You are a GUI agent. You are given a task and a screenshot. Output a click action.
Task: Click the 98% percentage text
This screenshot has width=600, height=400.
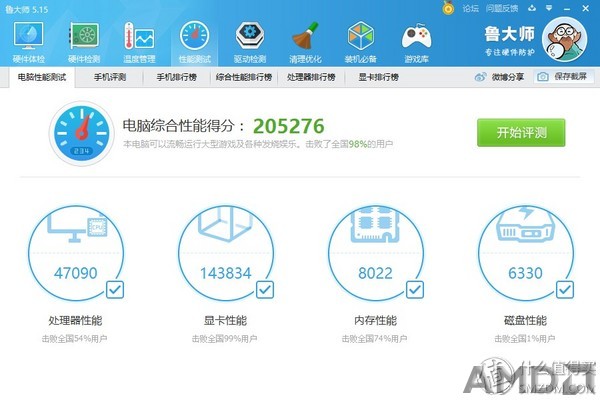tap(358, 144)
